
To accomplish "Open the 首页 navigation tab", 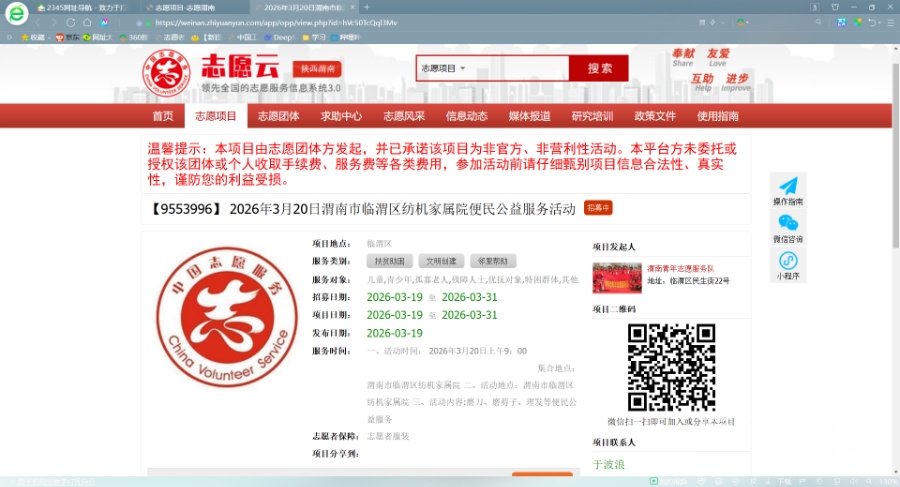I will pos(162,116).
